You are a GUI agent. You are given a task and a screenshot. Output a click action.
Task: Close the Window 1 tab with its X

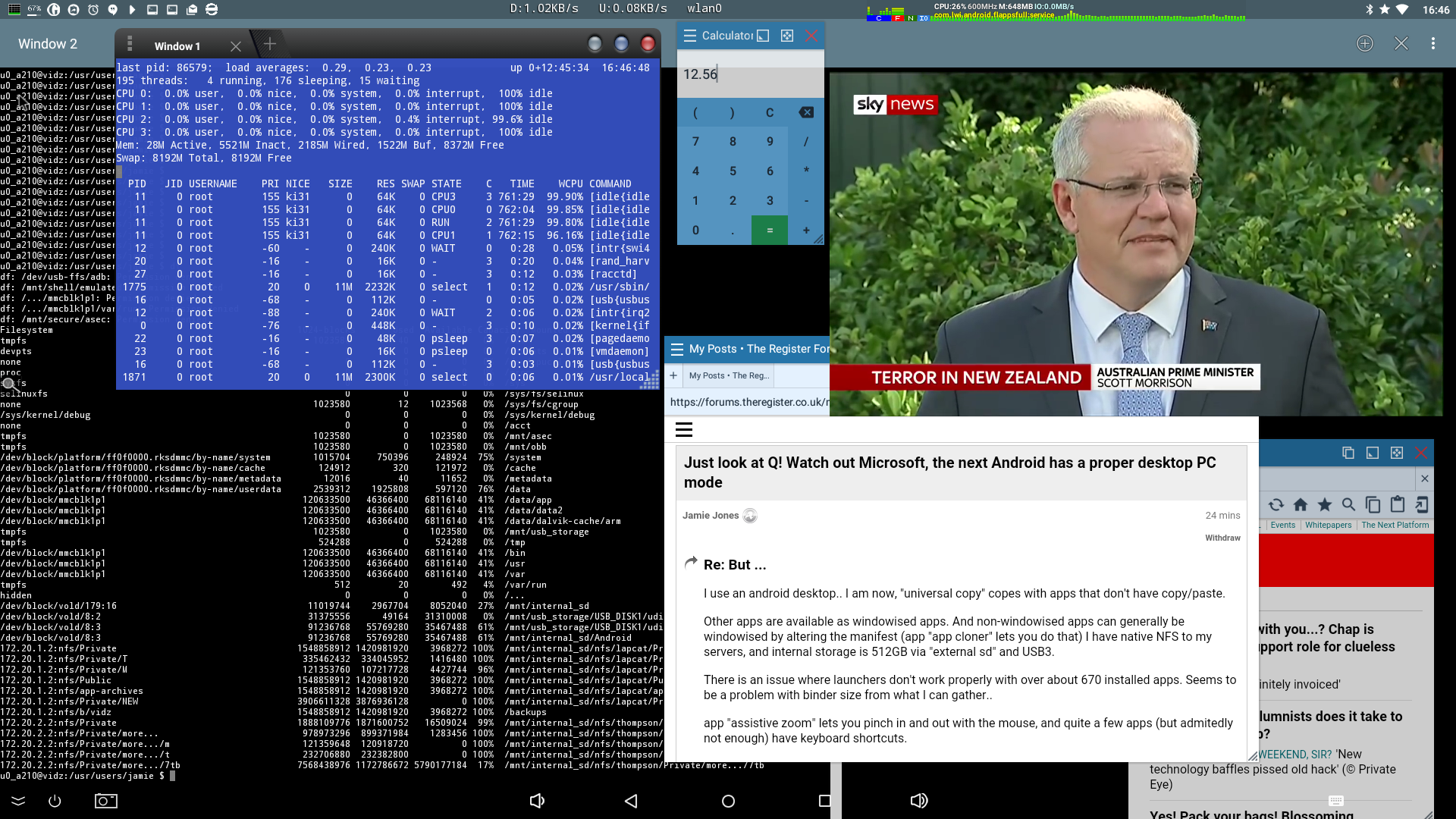[x=236, y=46]
